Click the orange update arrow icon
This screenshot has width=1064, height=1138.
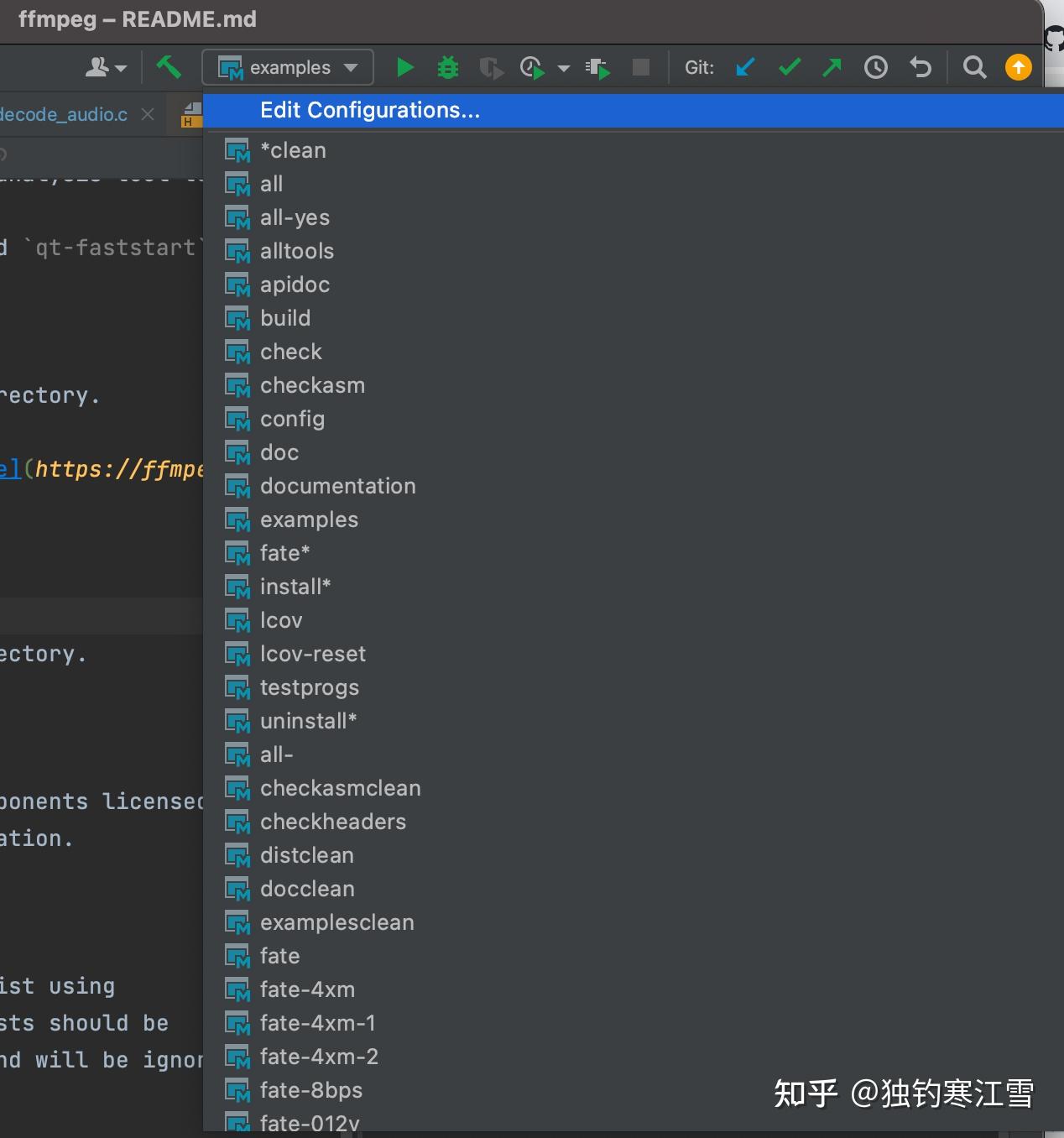point(1018,67)
